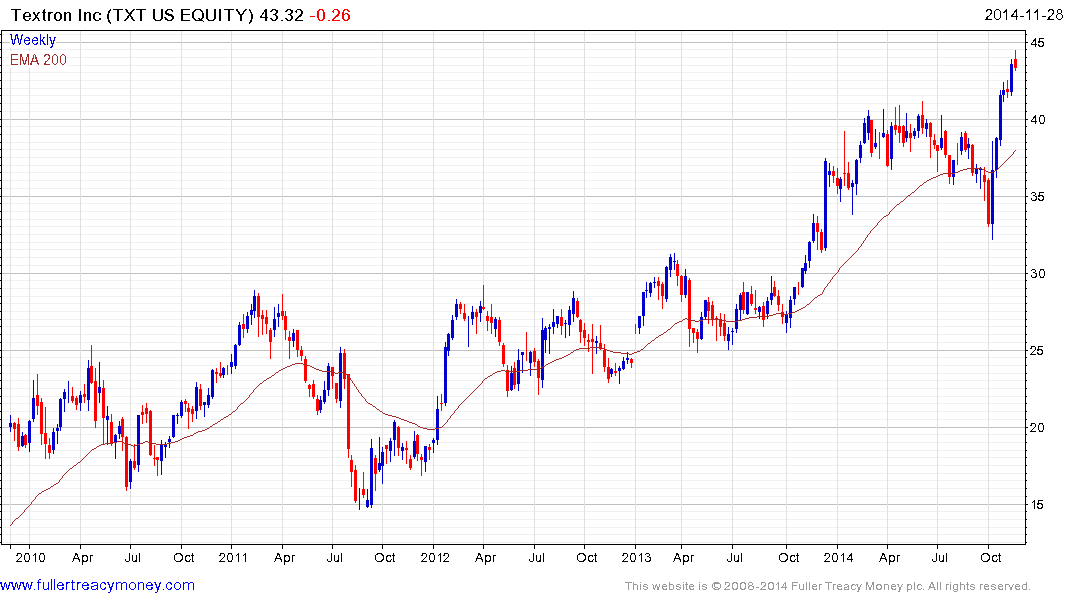This screenshot has width=1075, height=600.
Task: Click the copyright notice text
Action: [x=828, y=586]
